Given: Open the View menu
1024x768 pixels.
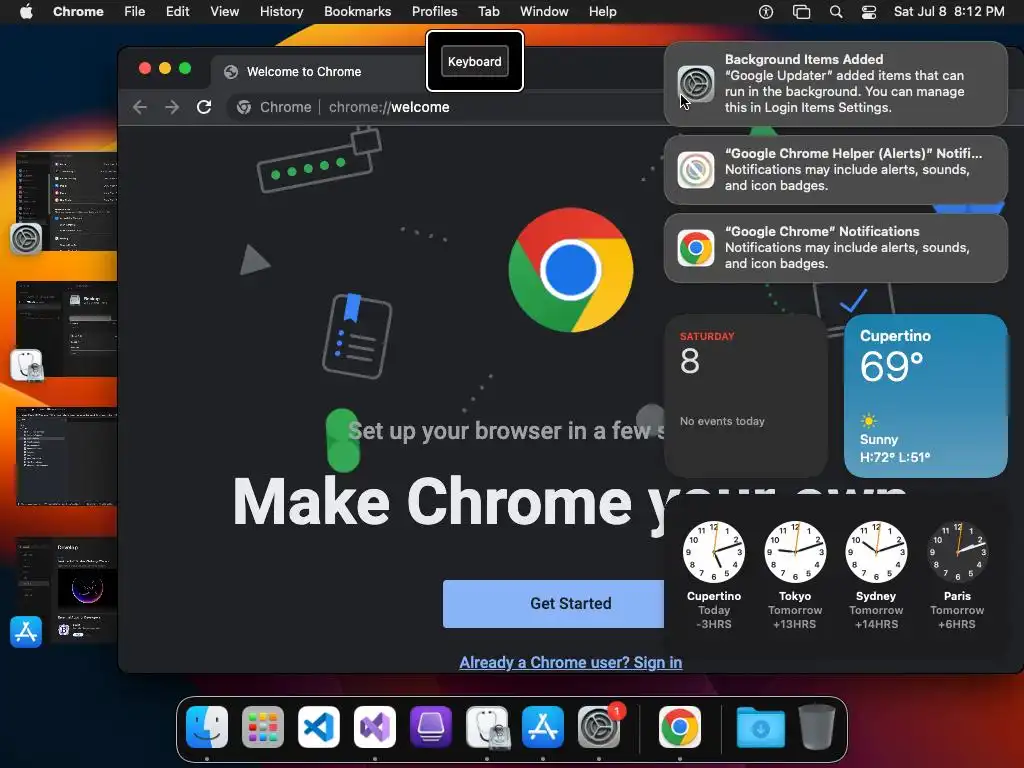Looking at the screenshot, I should 224,12.
